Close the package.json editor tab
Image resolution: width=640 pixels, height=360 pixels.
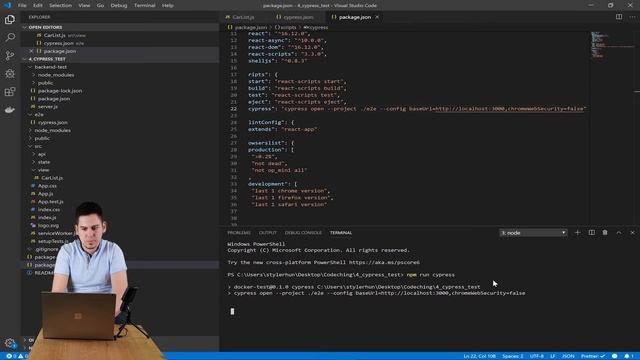[377, 17]
